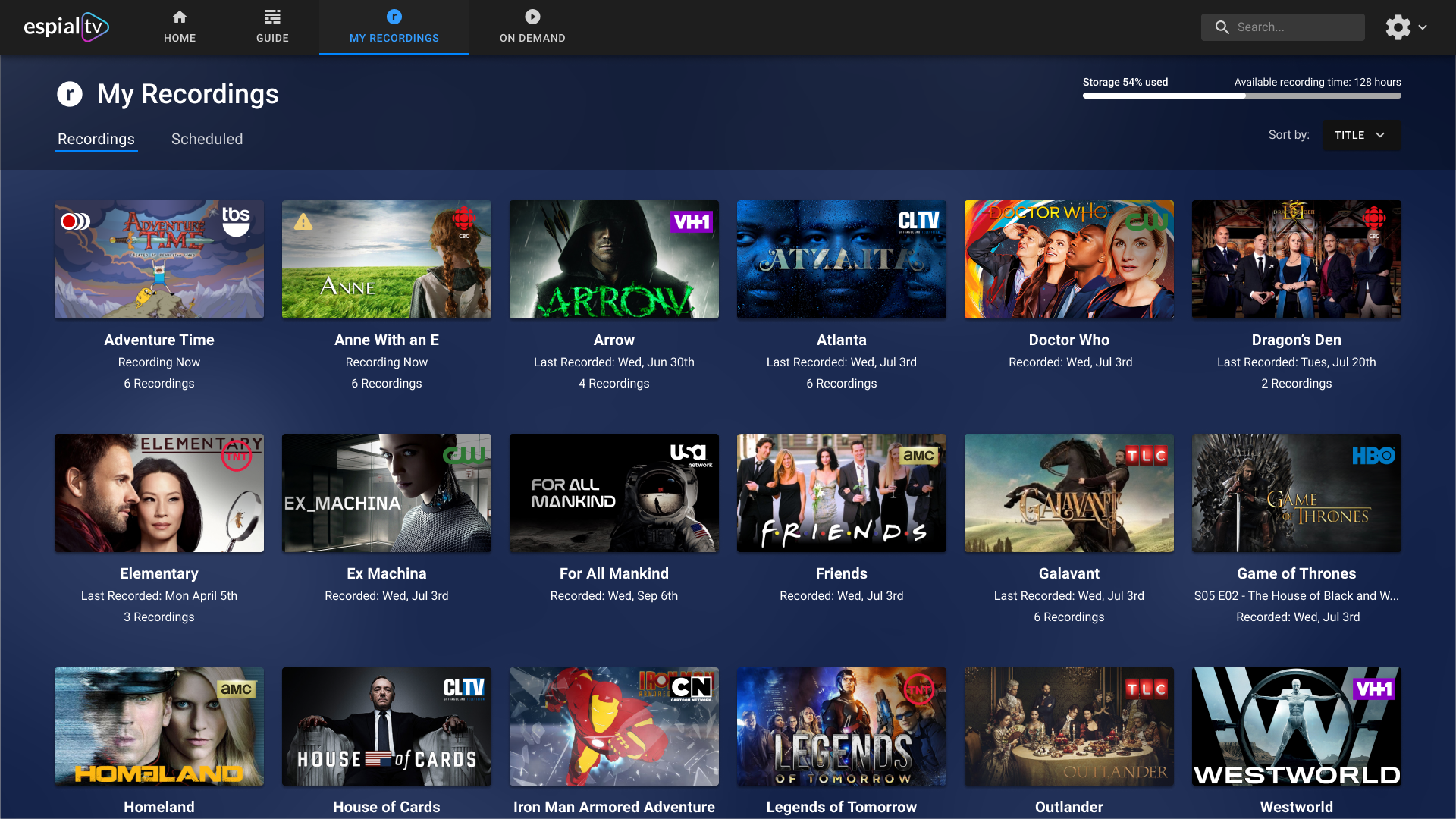Click '2 Recordings' under Dragon's Den
Image resolution: width=1456 pixels, height=819 pixels.
click(1297, 383)
